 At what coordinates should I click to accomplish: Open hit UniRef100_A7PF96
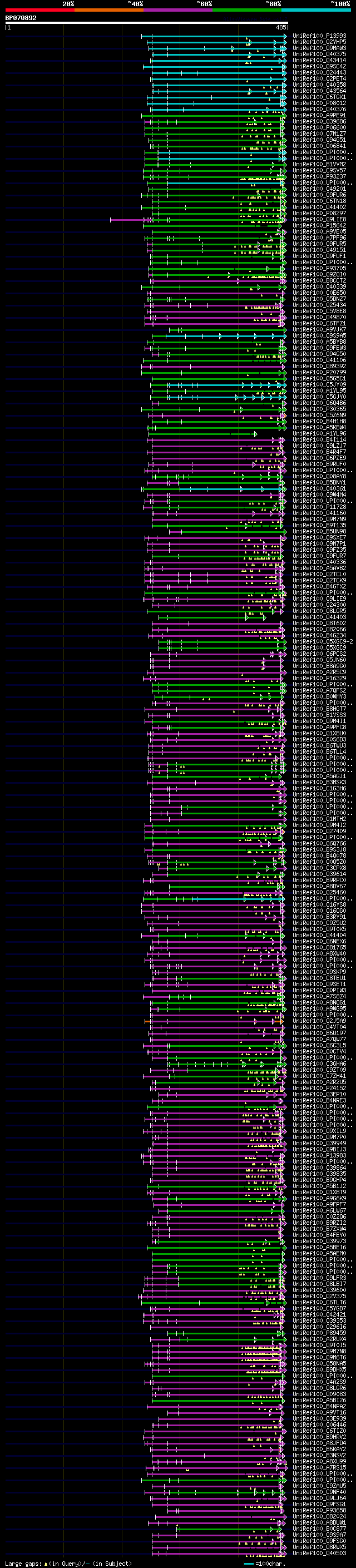pyautogui.click(x=319, y=238)
